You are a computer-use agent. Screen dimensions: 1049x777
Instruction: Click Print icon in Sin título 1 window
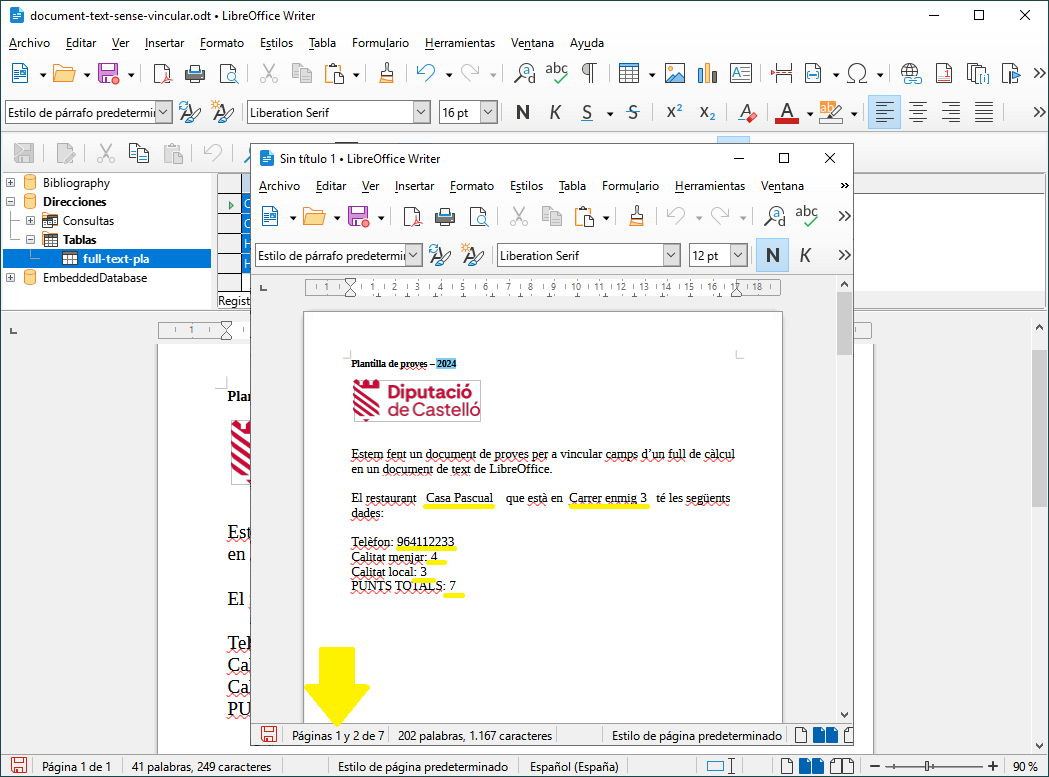(445, 216)
